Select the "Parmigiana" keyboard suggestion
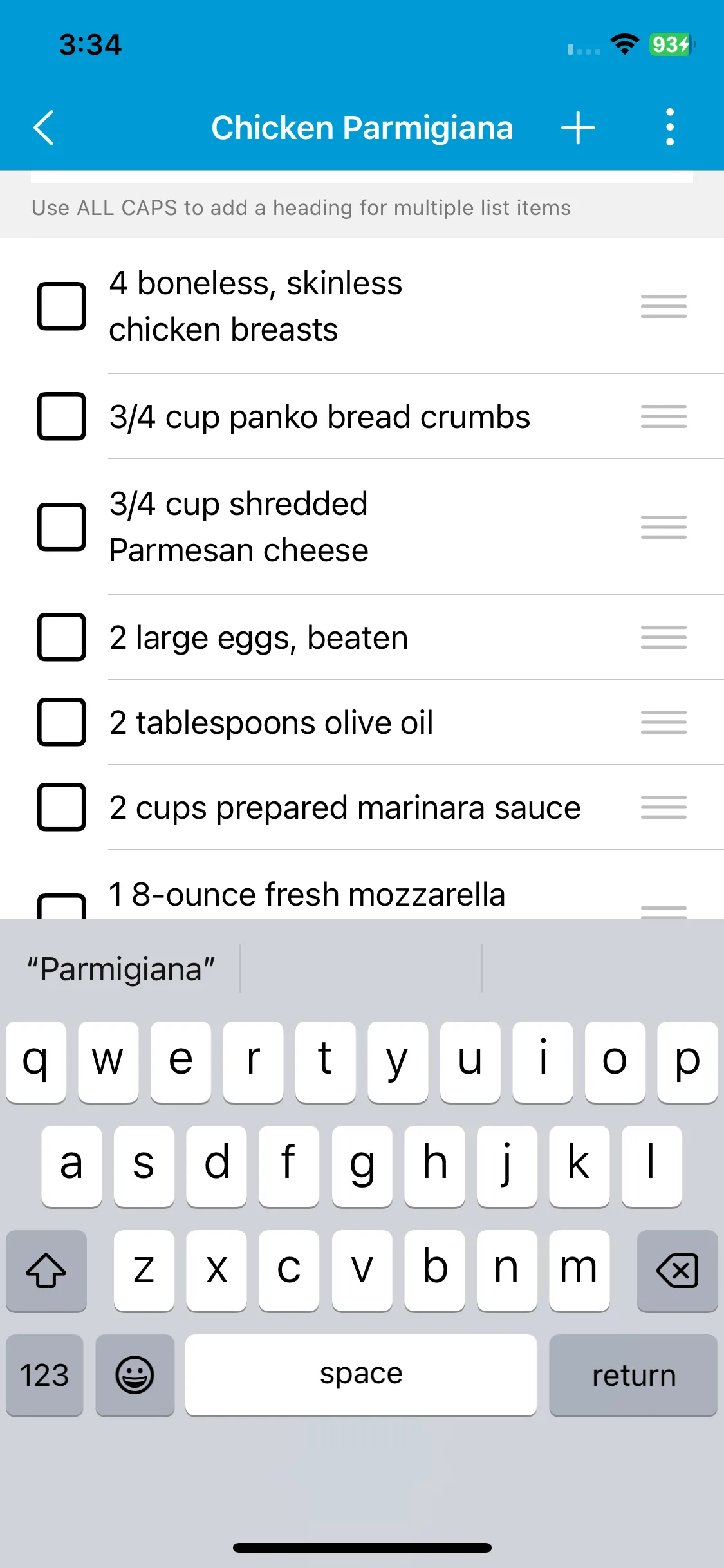Image resolution: width=724 pixels, height=1568 pixels. (x=121, y=969)
